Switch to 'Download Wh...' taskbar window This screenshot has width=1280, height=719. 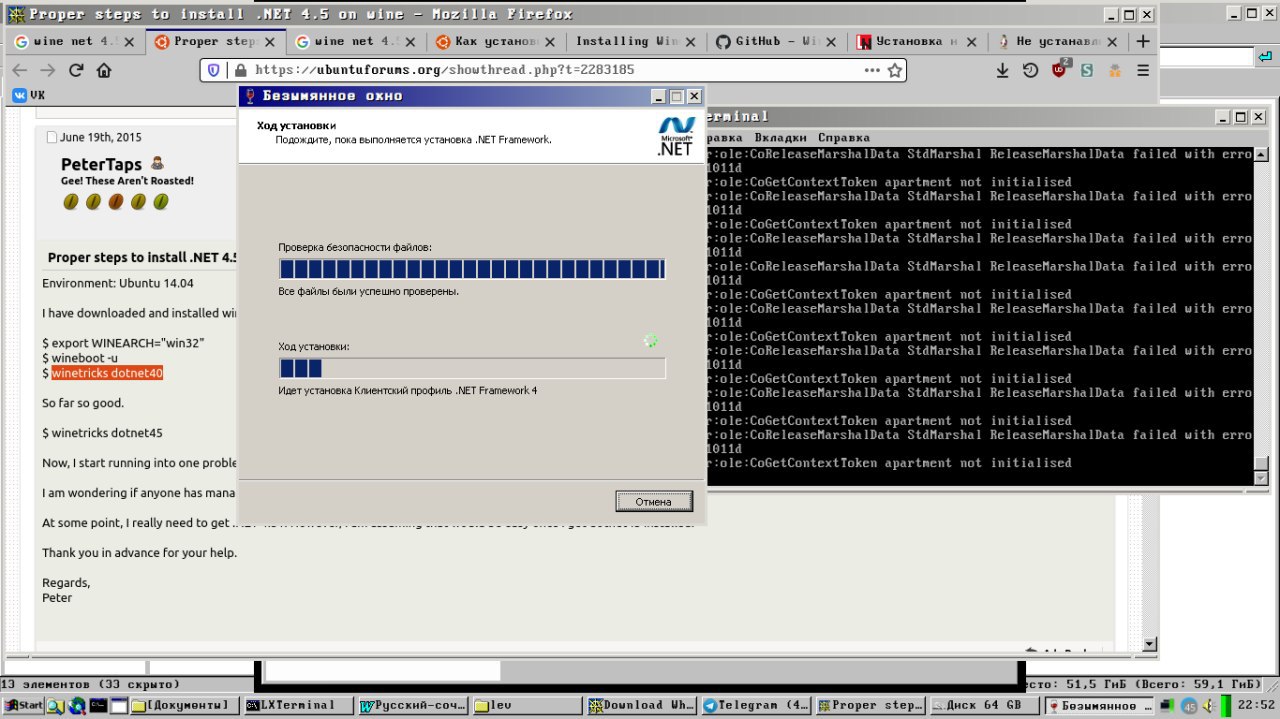coord(641,705)
